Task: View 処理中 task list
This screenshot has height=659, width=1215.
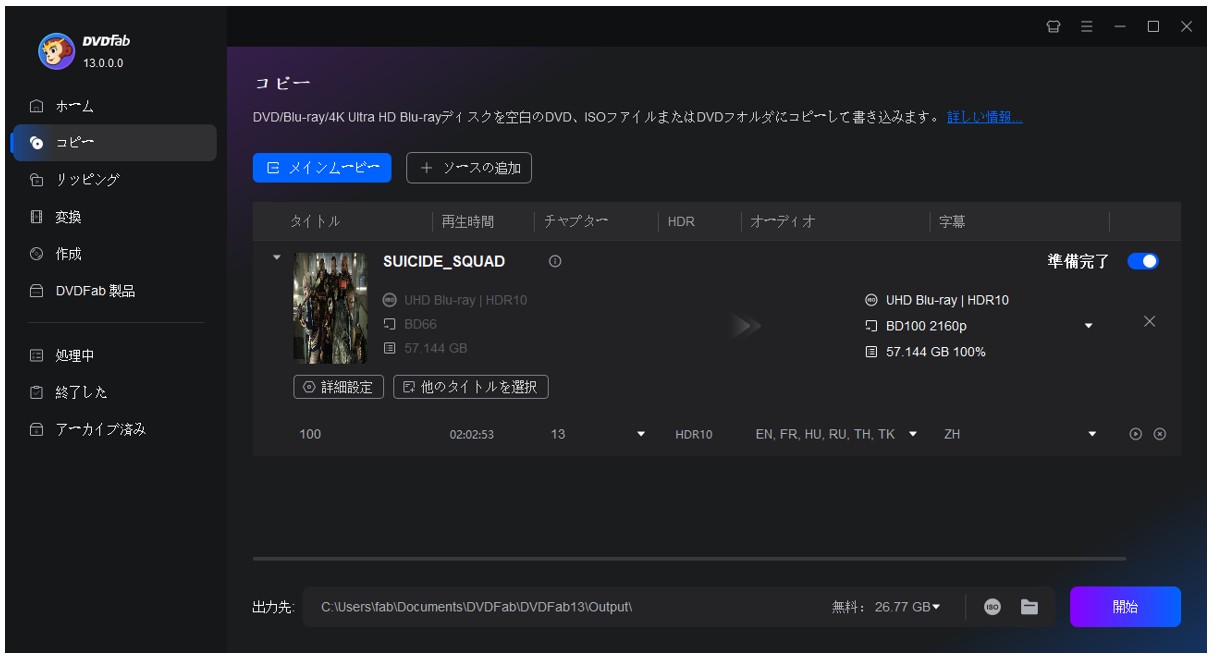Action: [113, 355]
